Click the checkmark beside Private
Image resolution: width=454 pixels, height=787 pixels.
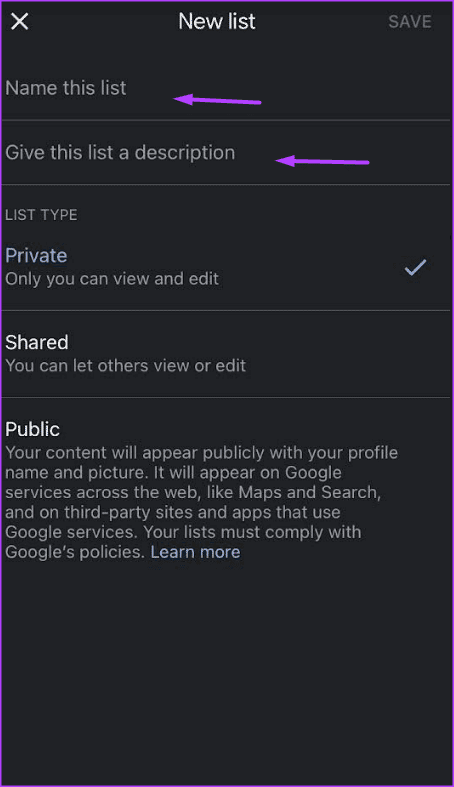coord(415,267)
